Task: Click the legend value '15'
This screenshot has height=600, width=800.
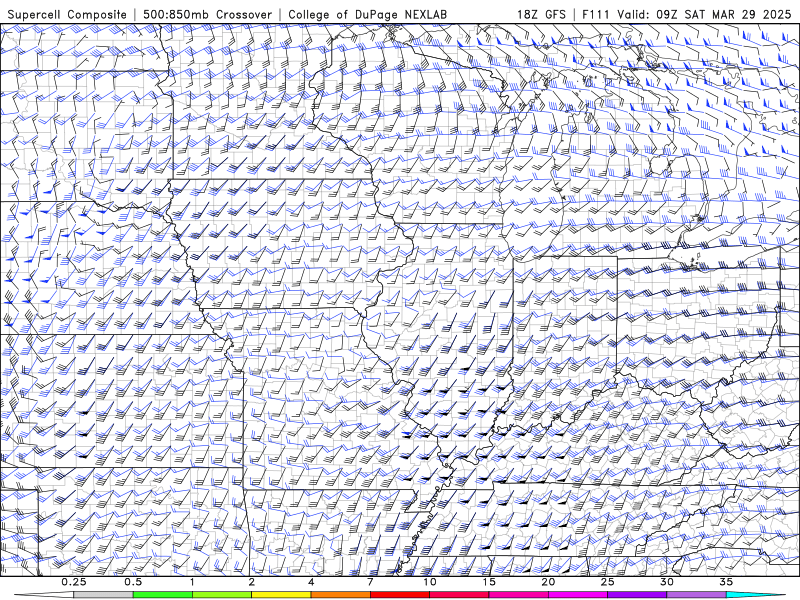Action: (x=489, y=582)
